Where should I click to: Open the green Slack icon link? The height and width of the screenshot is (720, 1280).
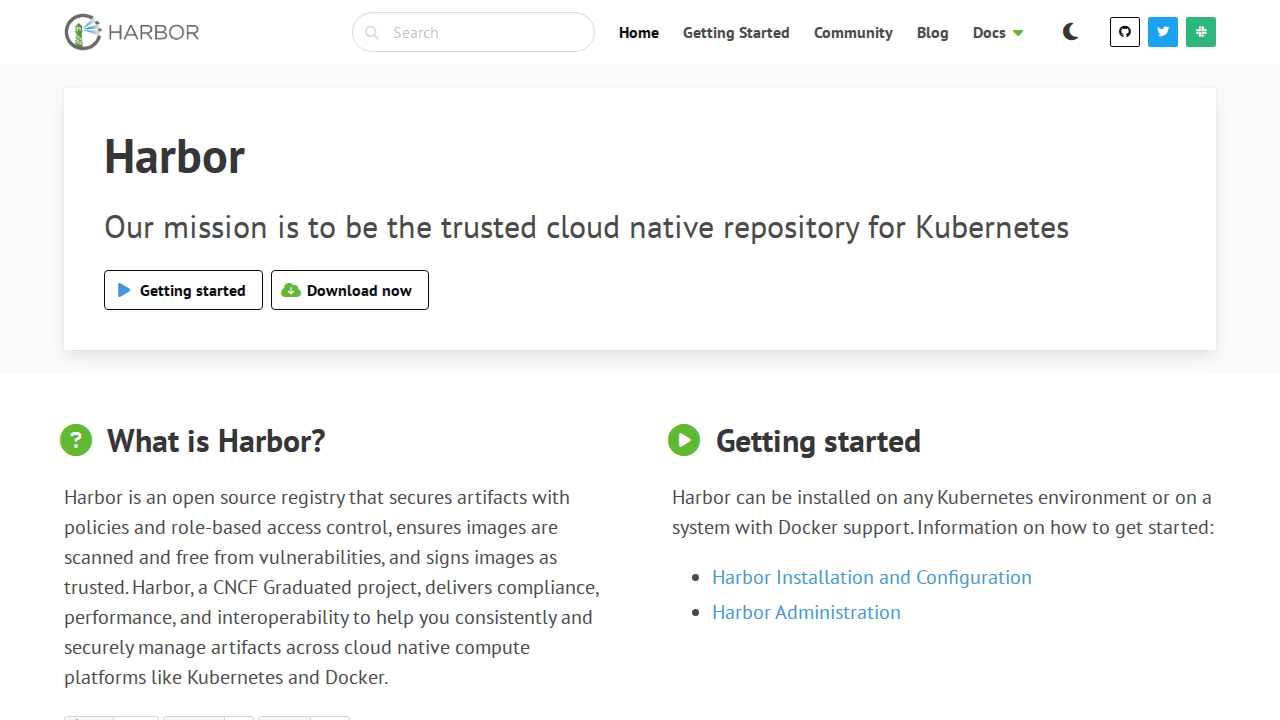(x=1201, y=32)
